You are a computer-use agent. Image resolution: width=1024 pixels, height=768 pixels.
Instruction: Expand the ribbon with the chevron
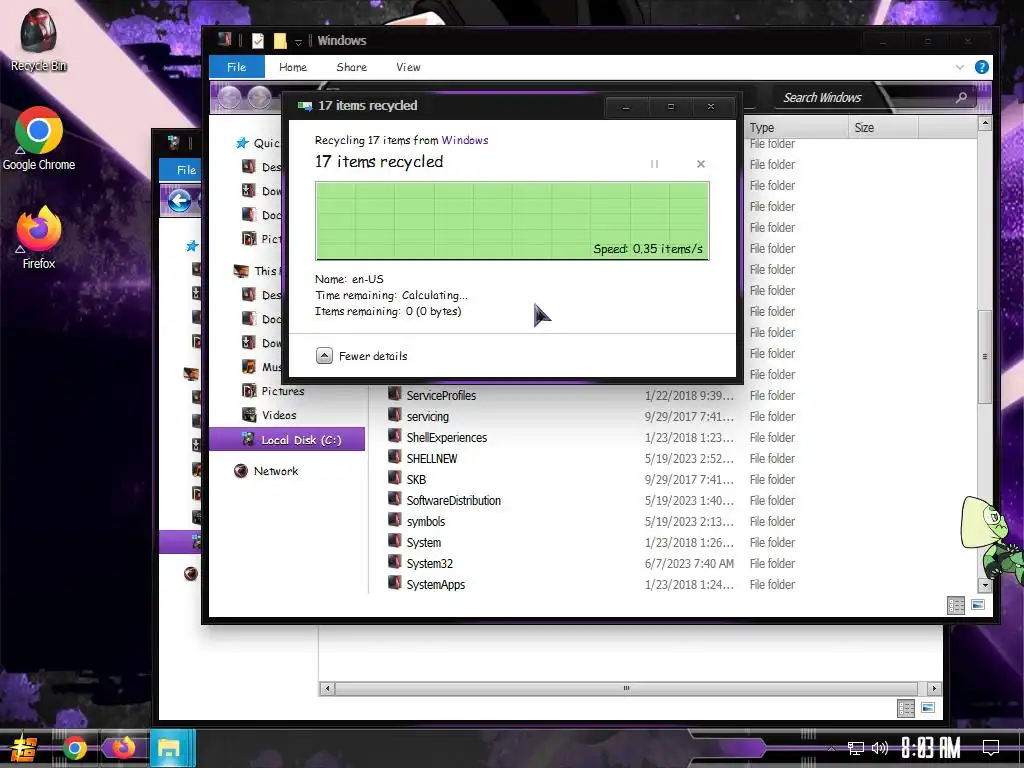click(959, 67)
